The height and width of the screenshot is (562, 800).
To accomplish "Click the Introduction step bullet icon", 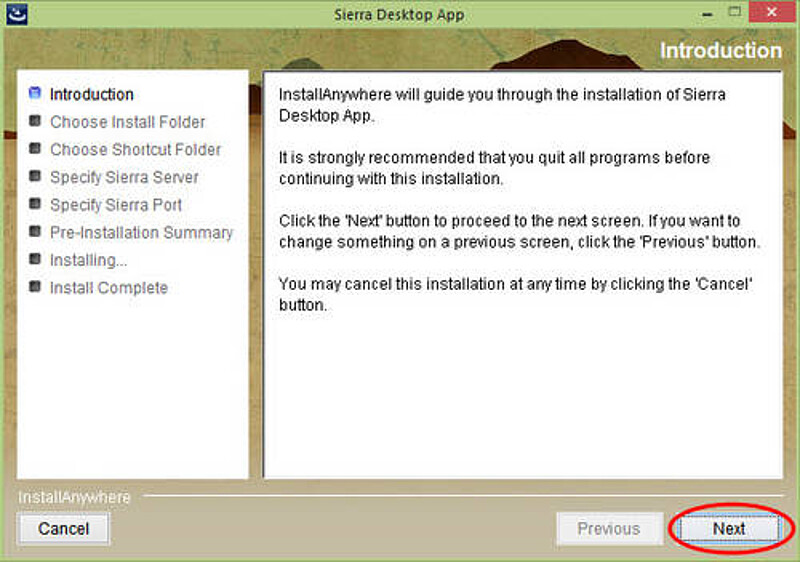I will coord(35,93).
